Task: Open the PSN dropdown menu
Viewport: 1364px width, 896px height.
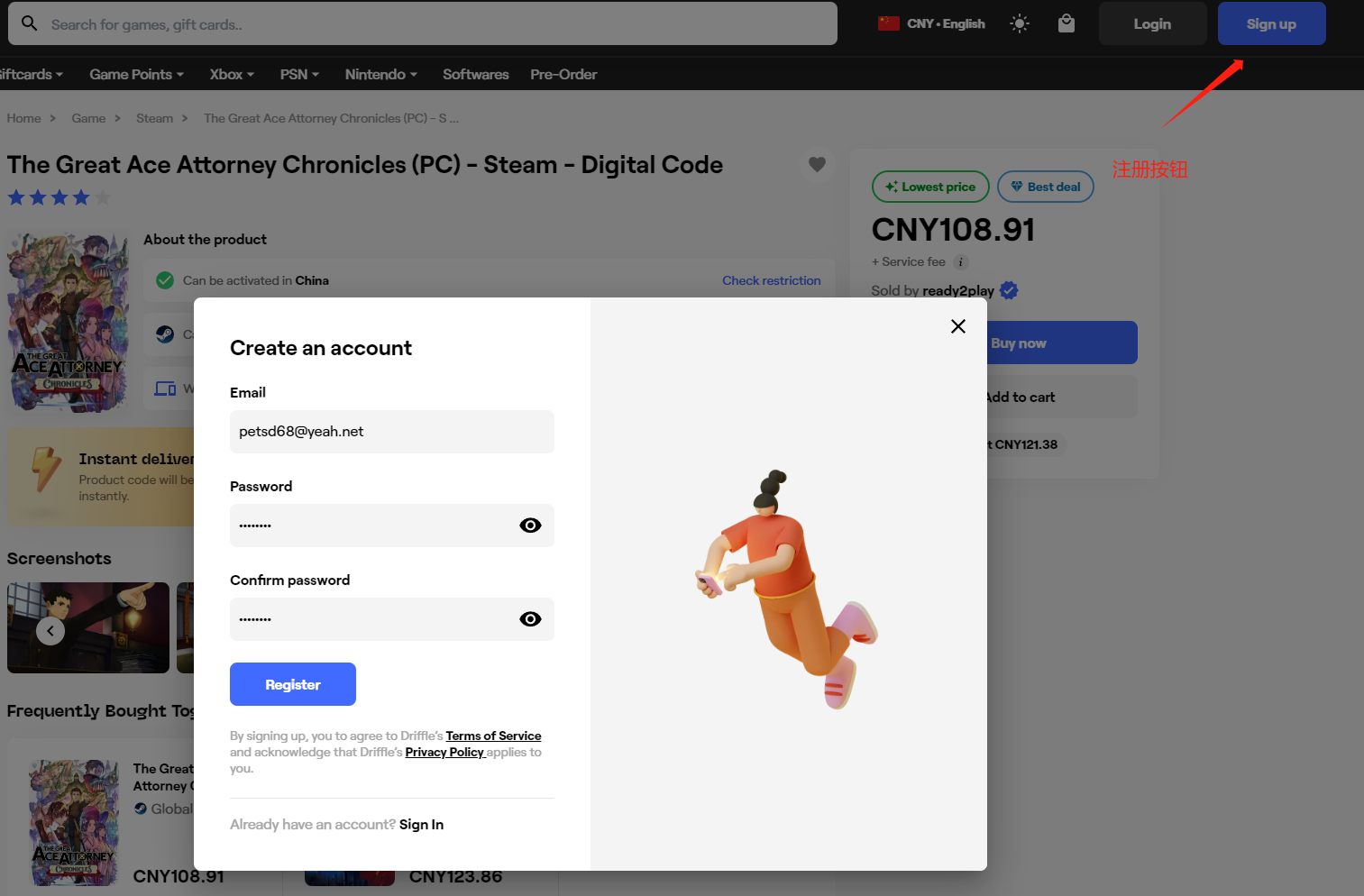Action: [299, 74]
